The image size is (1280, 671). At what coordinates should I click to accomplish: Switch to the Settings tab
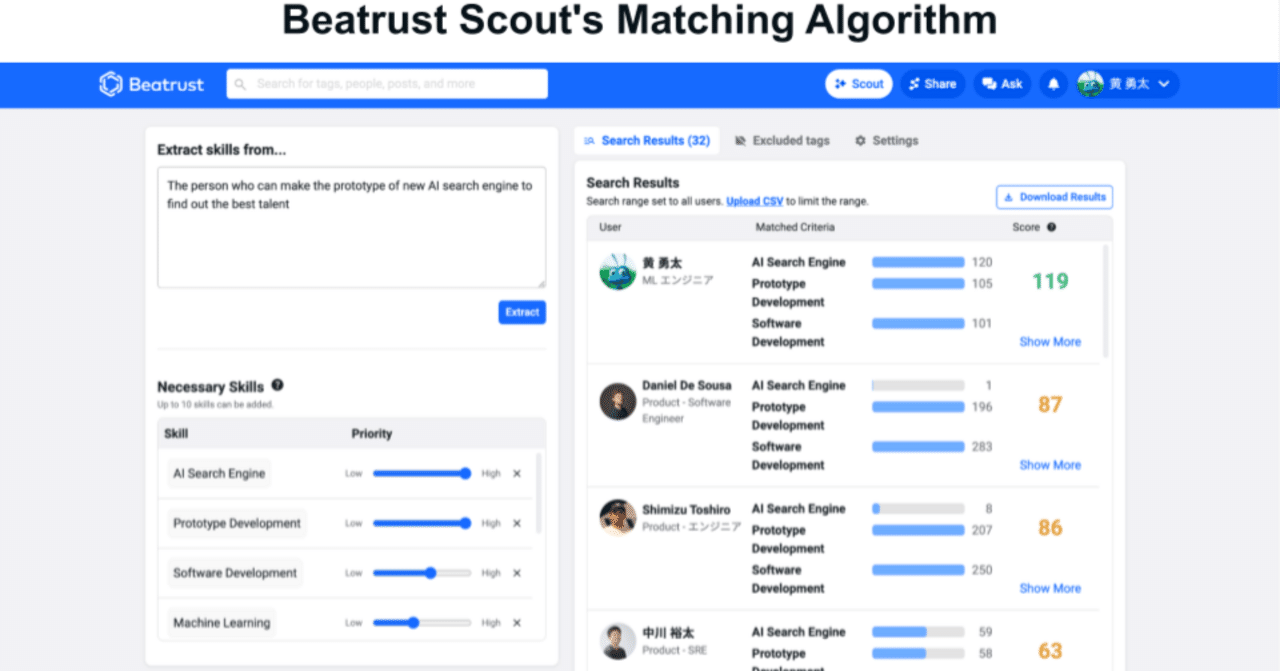[x=886, y=141]
